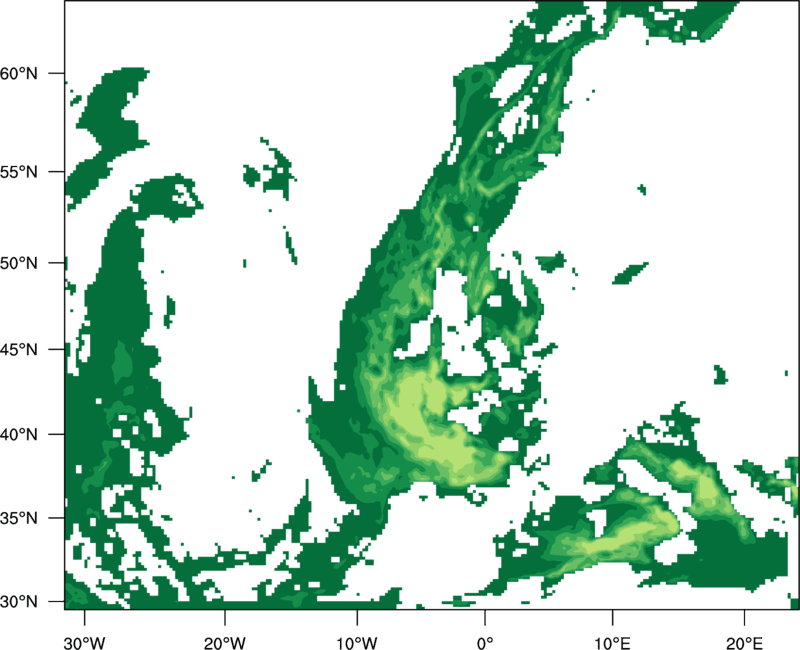800x650 pixels.
Task: Click the 10°E longitude label
Action: click(612, 643)
